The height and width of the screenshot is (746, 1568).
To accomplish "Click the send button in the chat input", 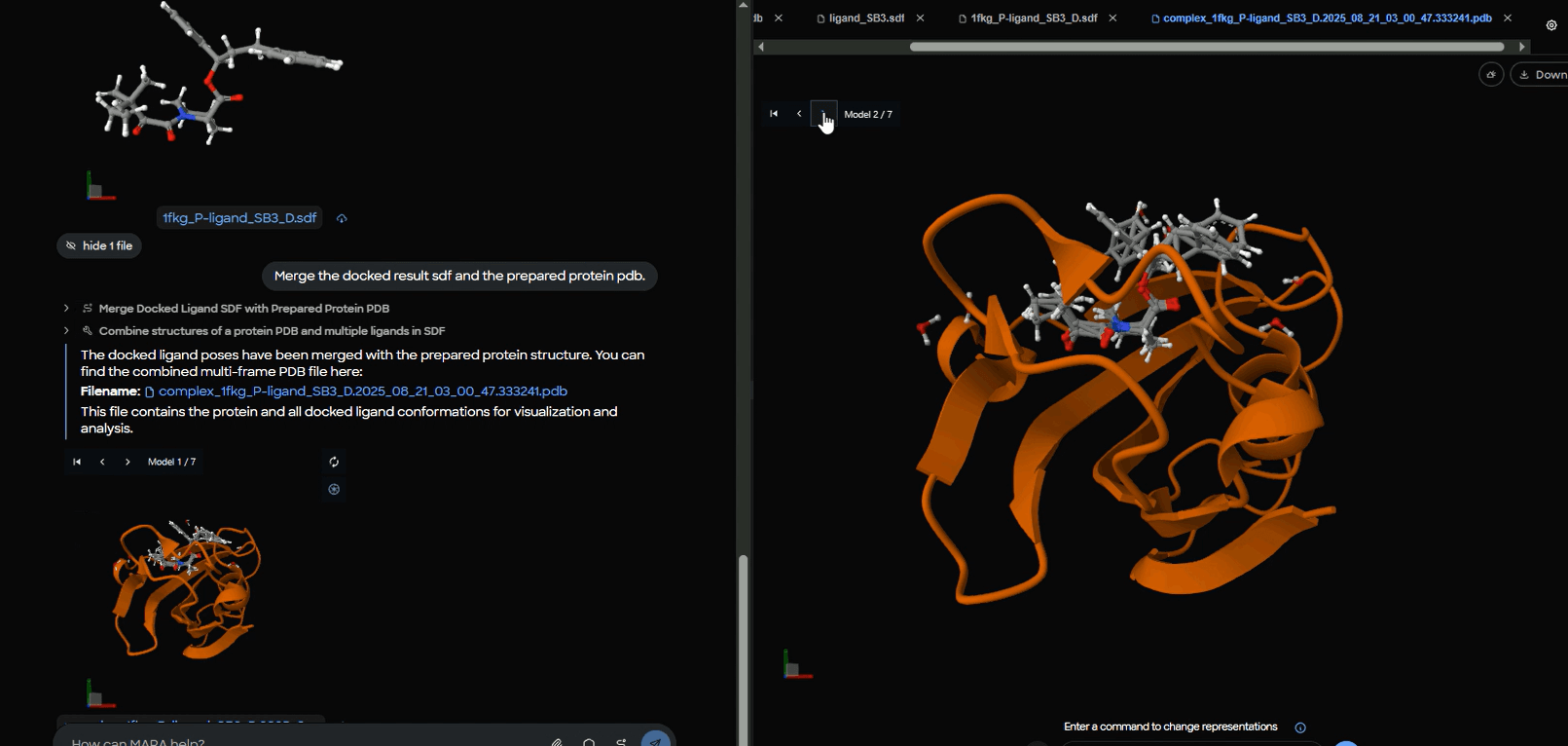I will [x=656, y=739].
